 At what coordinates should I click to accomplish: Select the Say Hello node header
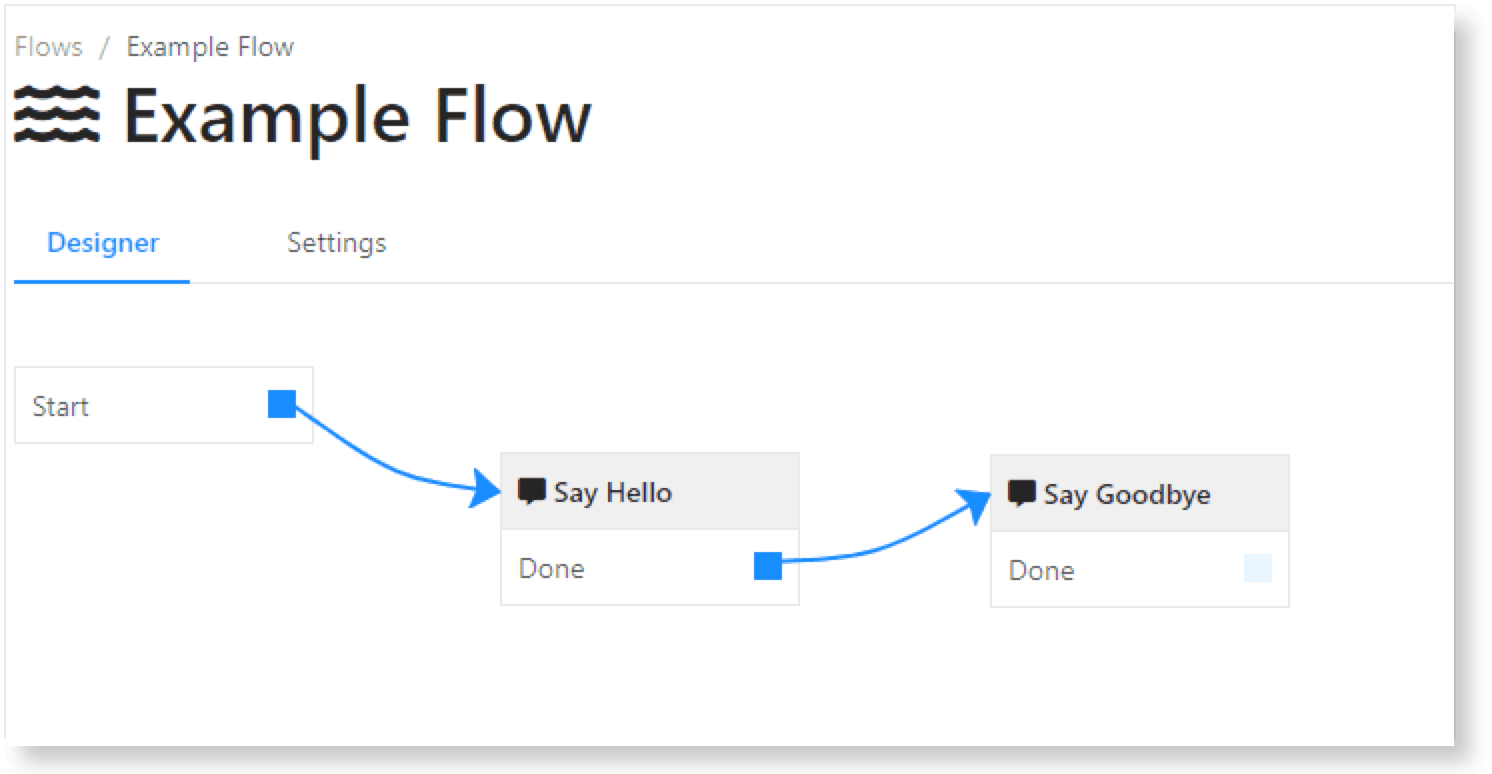click(x=650, y=492)
